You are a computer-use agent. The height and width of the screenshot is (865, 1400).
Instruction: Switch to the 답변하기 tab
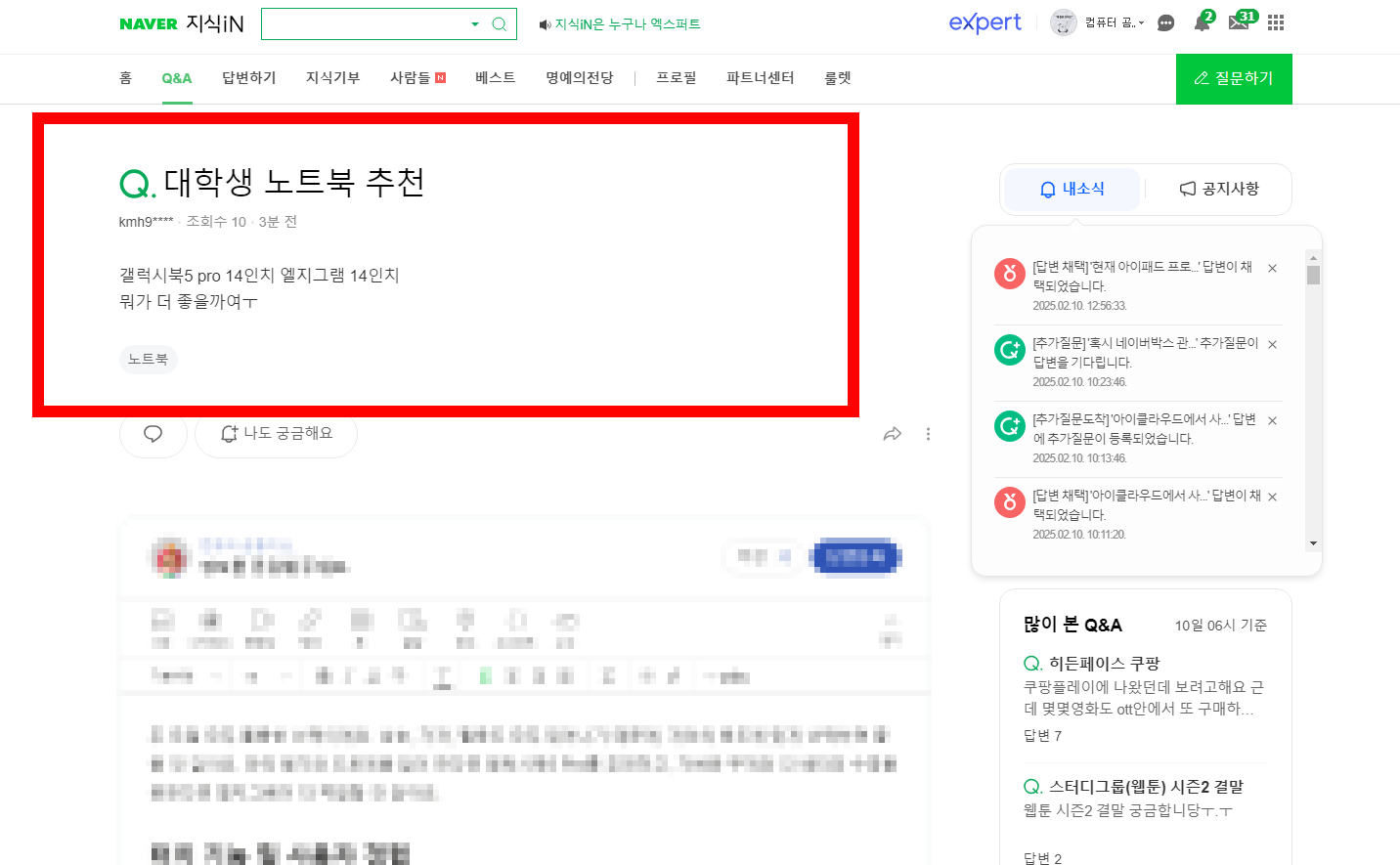pyautogui.click(x=249, y=78)
